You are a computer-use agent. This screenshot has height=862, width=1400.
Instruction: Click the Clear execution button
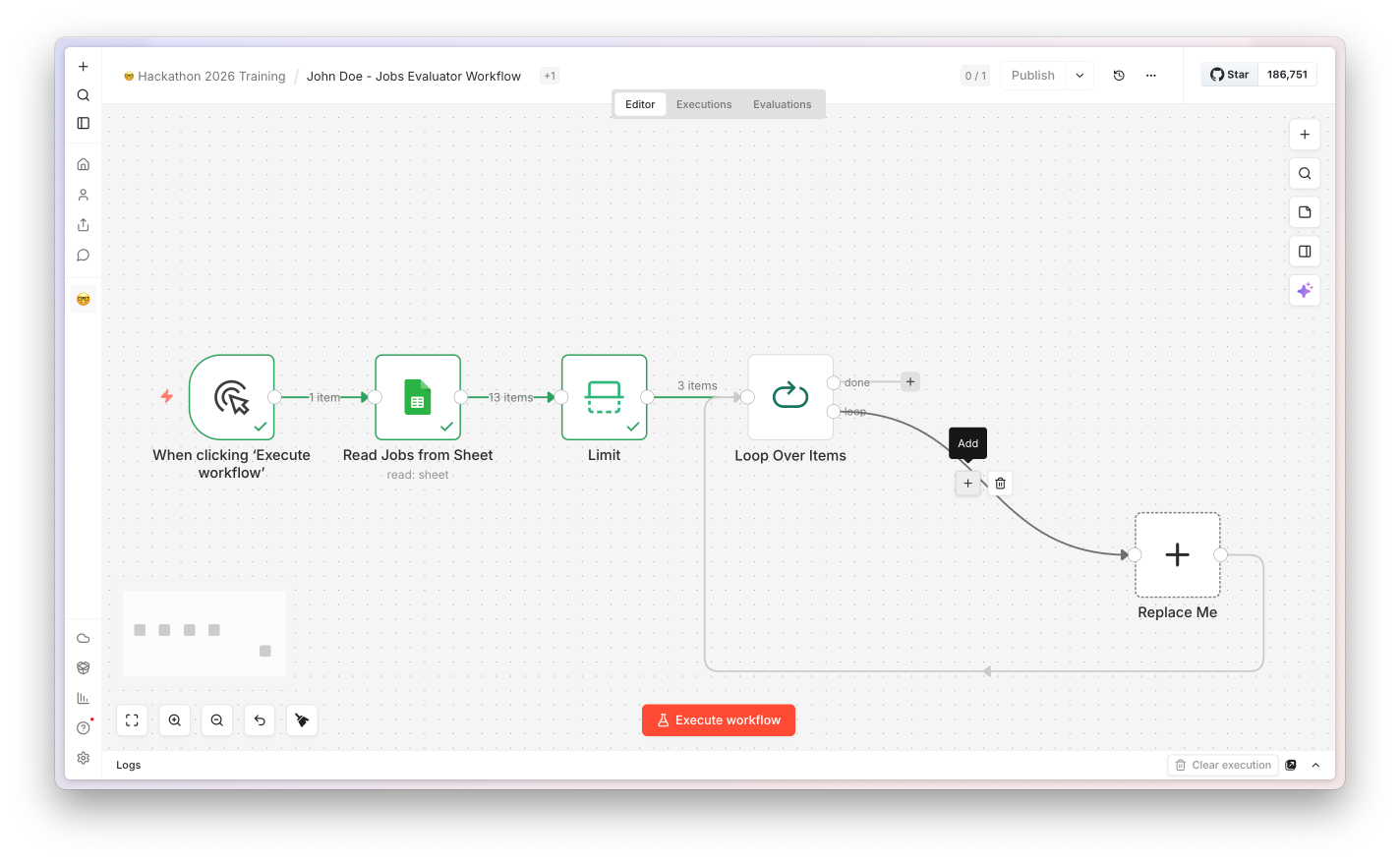(1223, 765)
